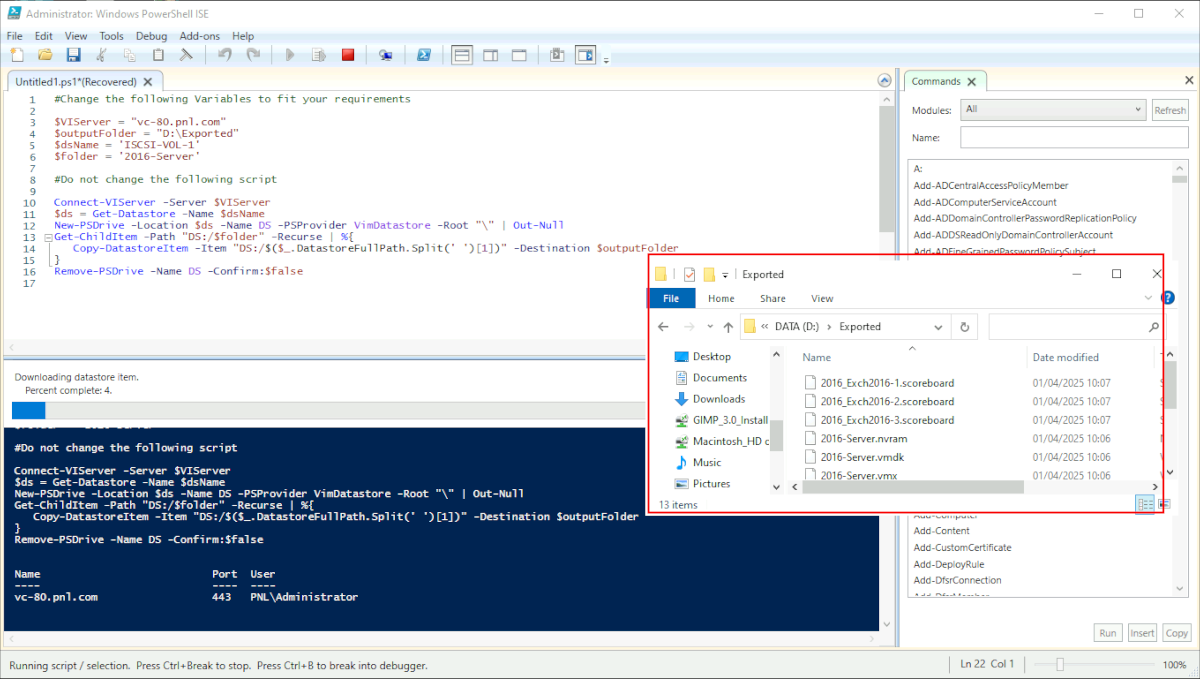
Task: Select Add-ADDSReadOnlyDomainControllerAccount command
Action: (1013, 235)
